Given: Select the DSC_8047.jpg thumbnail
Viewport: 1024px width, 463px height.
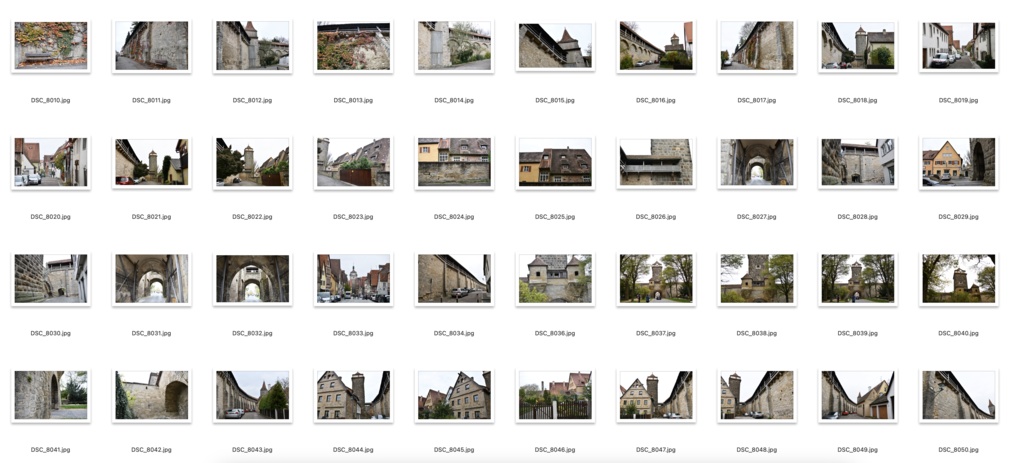Looking at the screenshot, I should 656,395.
